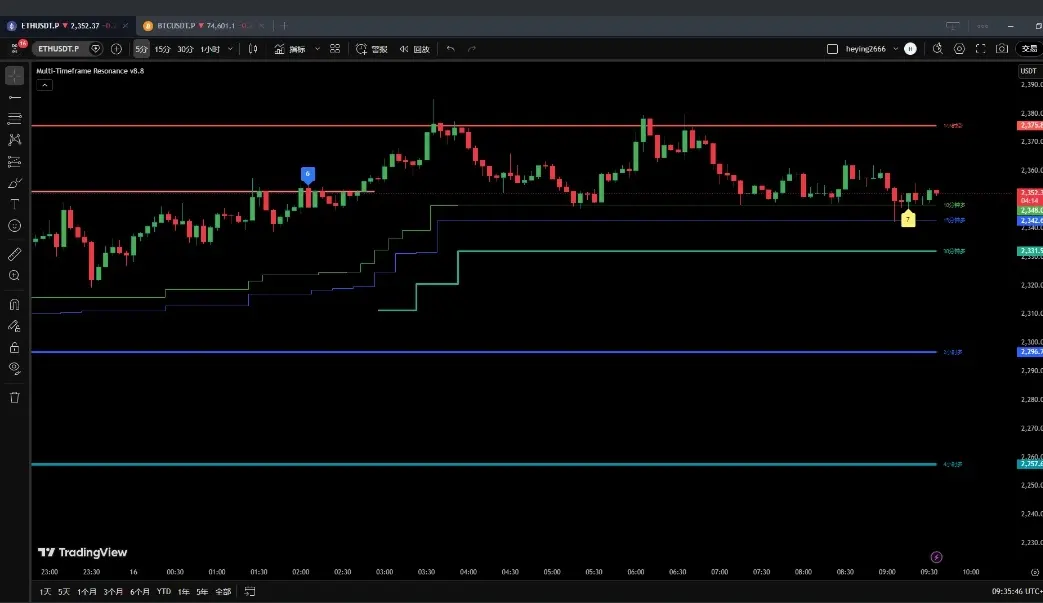Set range to YTD
Image resolution: width=1043 pixels, height=603 pixels.
pos(164,592)
